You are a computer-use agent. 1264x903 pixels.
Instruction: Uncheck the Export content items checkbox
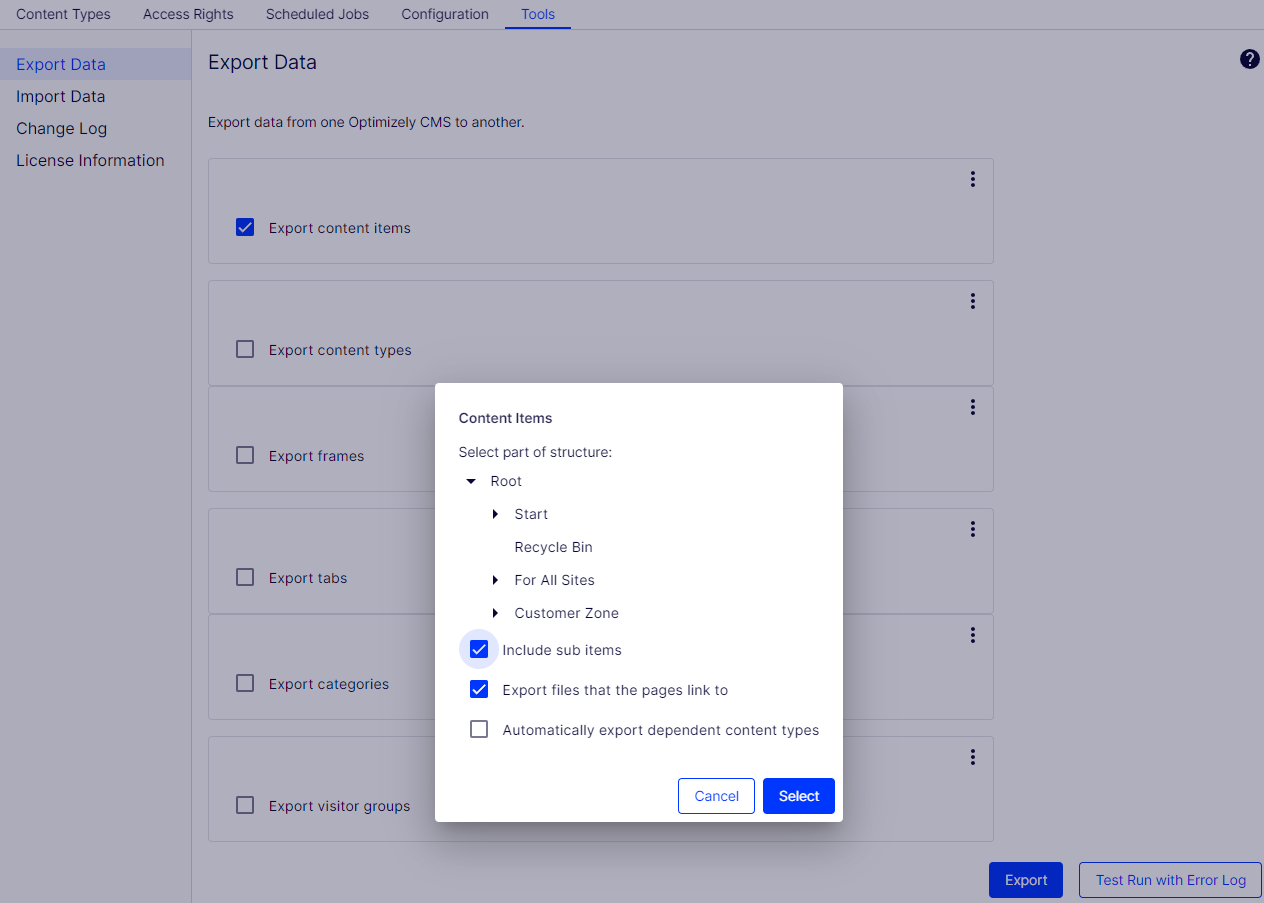[x=245, y=227]
